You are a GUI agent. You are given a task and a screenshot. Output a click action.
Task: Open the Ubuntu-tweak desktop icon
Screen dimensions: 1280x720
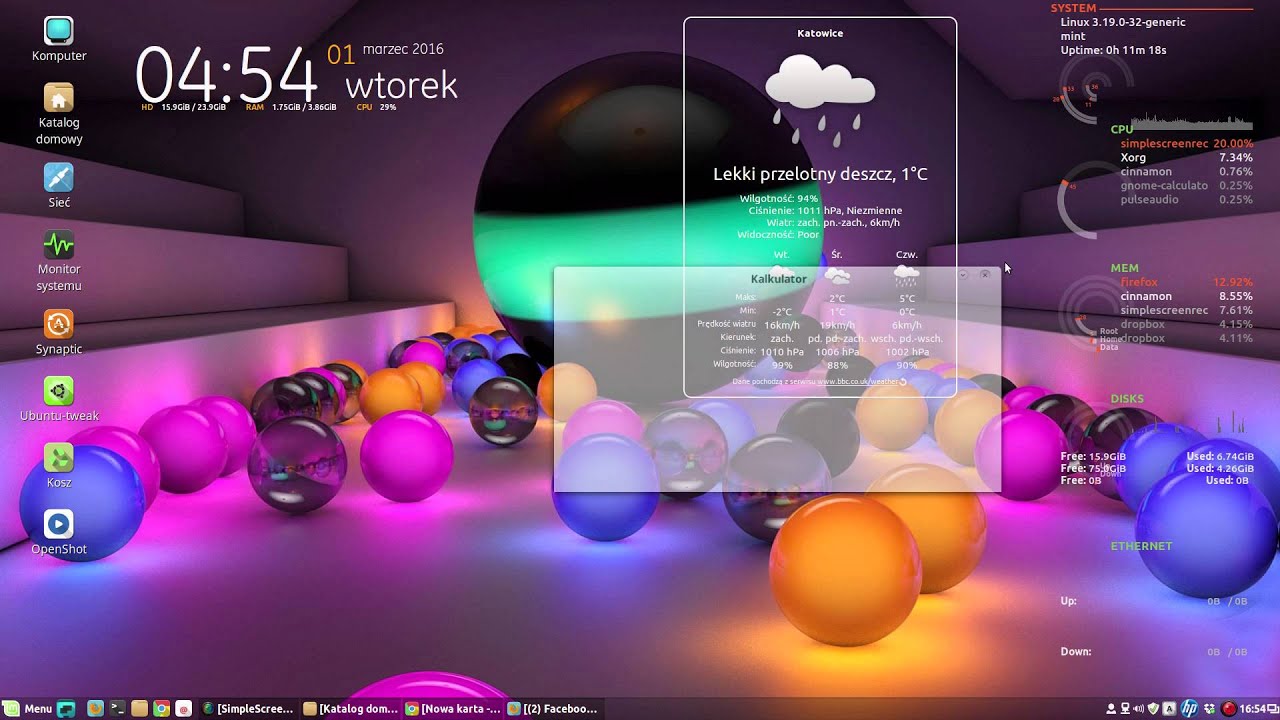[x=59, y=399]
